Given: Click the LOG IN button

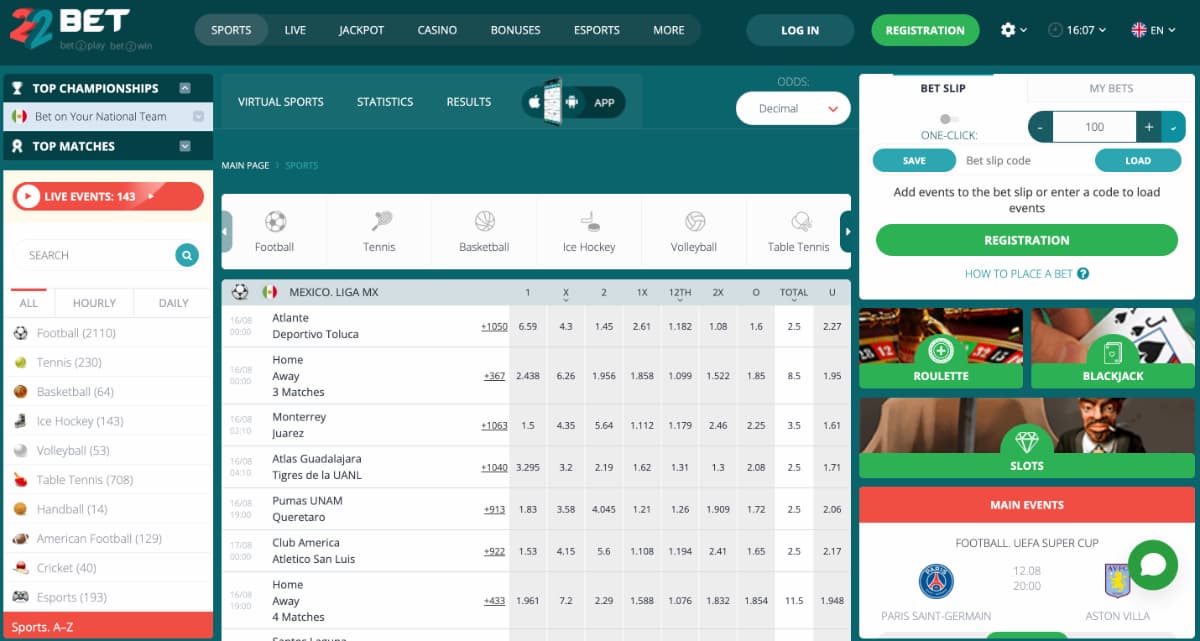Looking at the screenshot, I should pos(800,30).
